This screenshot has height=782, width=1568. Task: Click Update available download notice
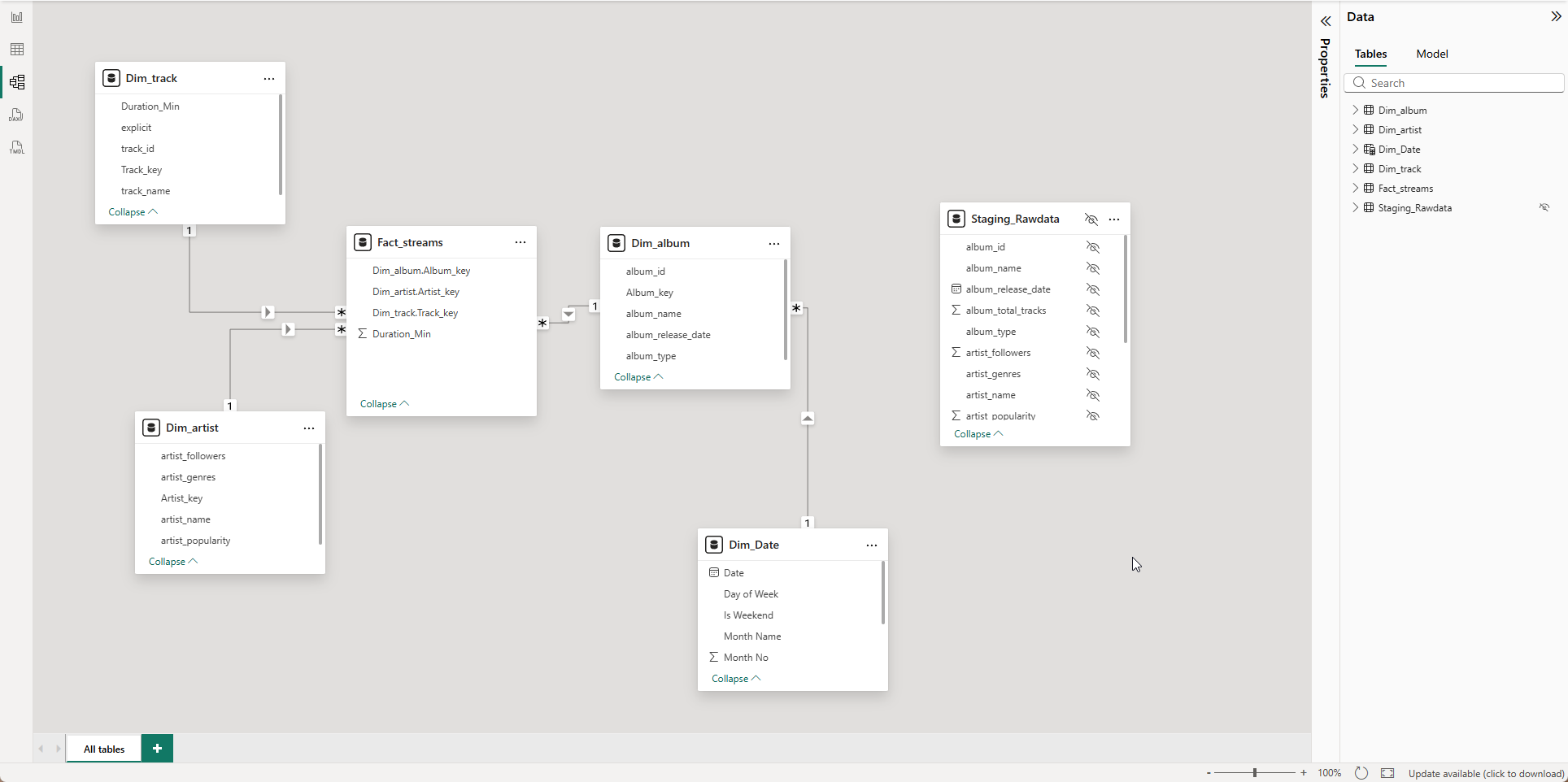[1486, 773]
